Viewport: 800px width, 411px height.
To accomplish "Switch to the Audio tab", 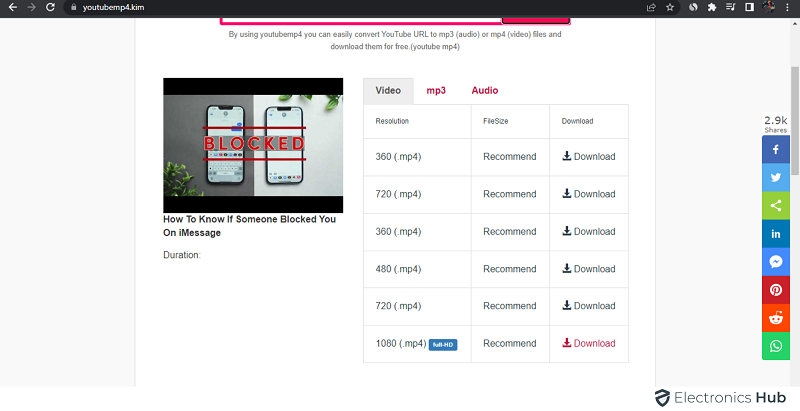I will (485, 91).
